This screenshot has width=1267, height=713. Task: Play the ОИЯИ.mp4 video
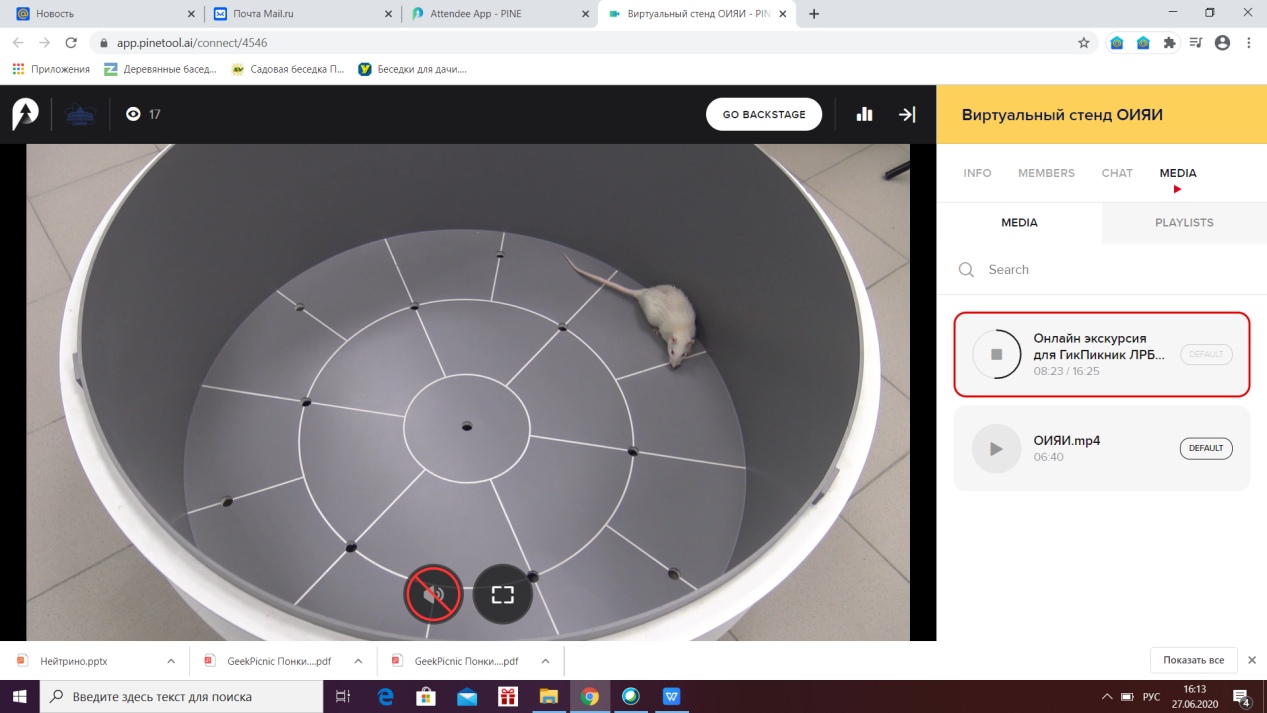tap(996, 449)
